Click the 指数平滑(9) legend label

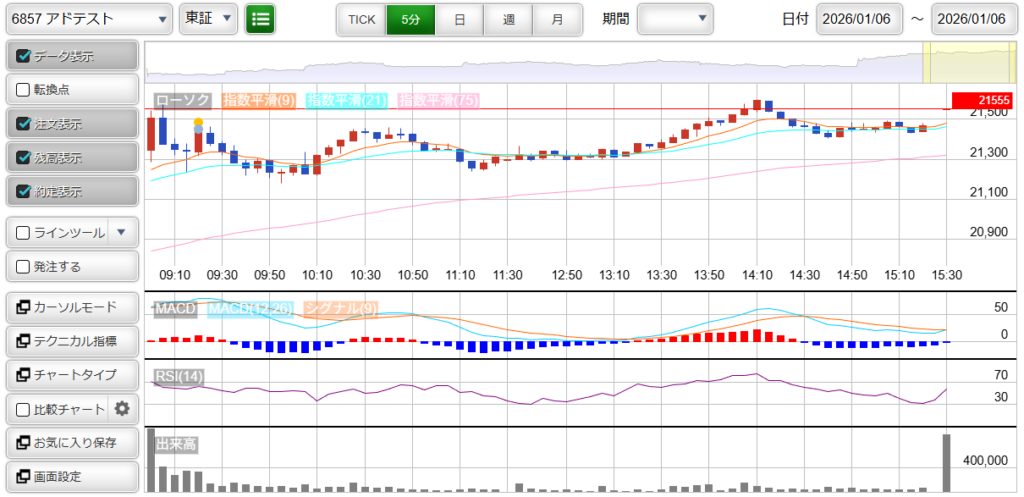click(x=258, y=100)
